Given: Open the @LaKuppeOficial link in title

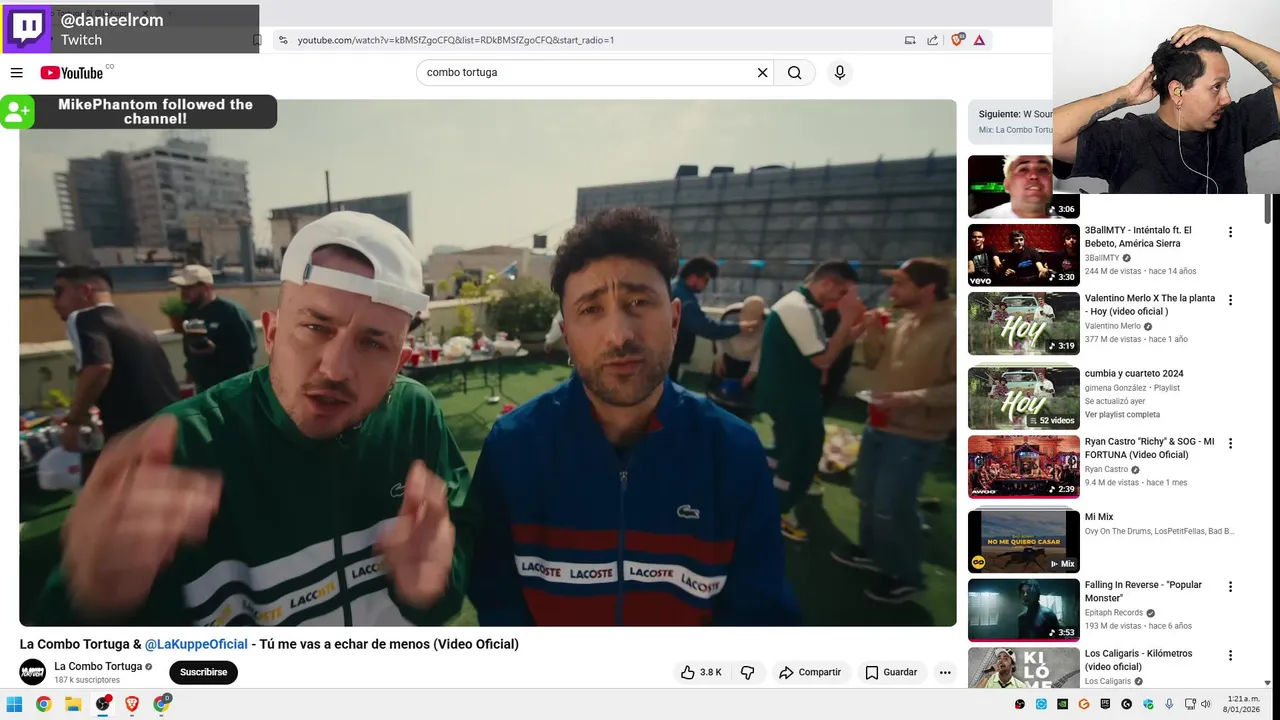Looking at the screenshot, I should click(196, 644).
